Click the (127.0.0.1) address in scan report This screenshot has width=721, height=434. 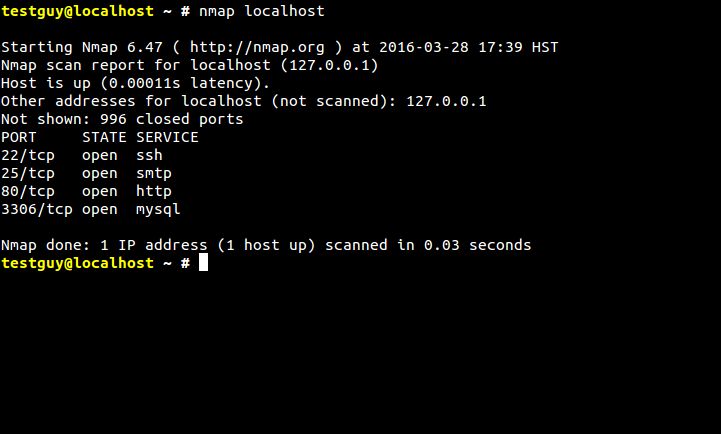point(329,65)
